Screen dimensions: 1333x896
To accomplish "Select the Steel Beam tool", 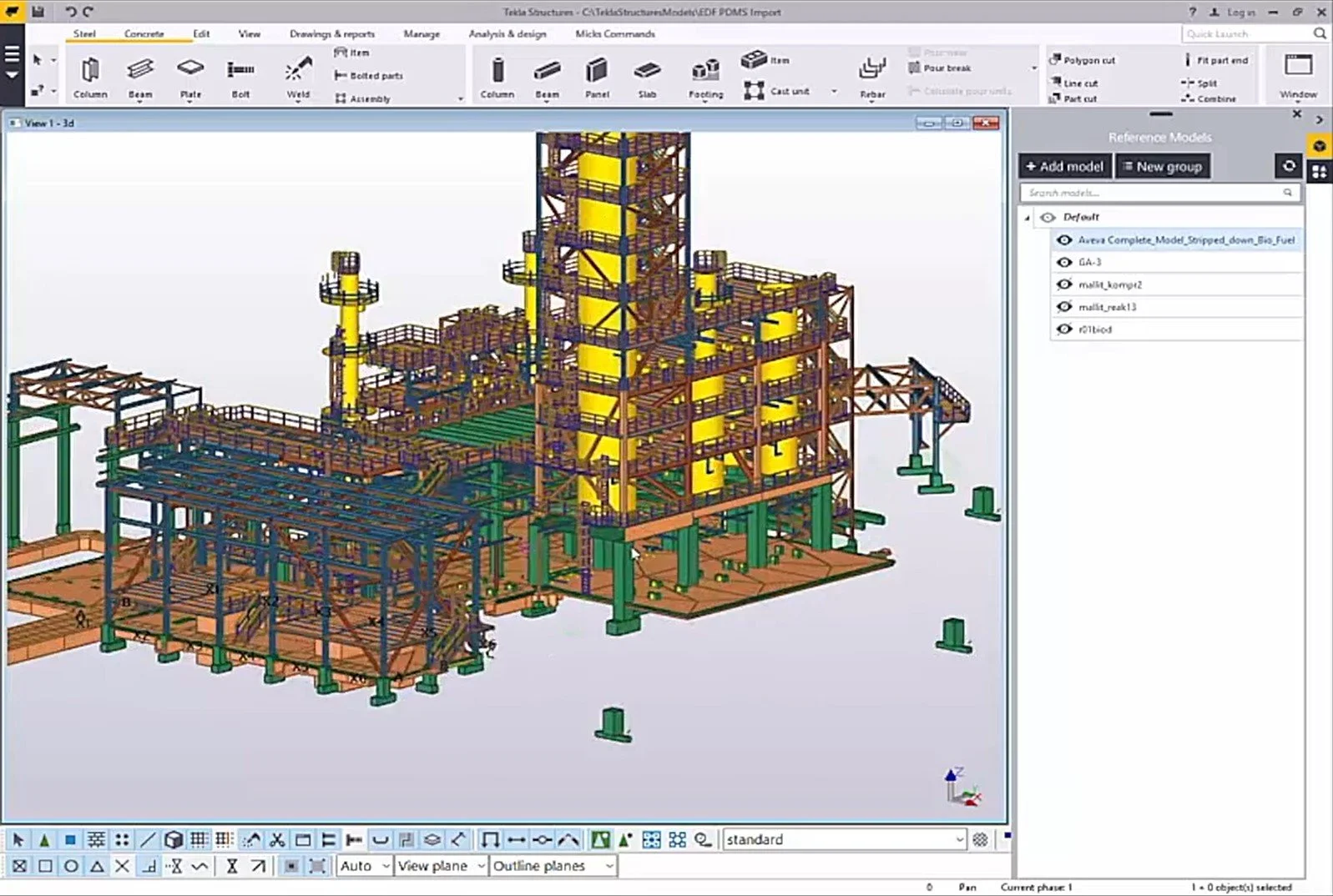I will pyautogui.click(x=140, y=78).
